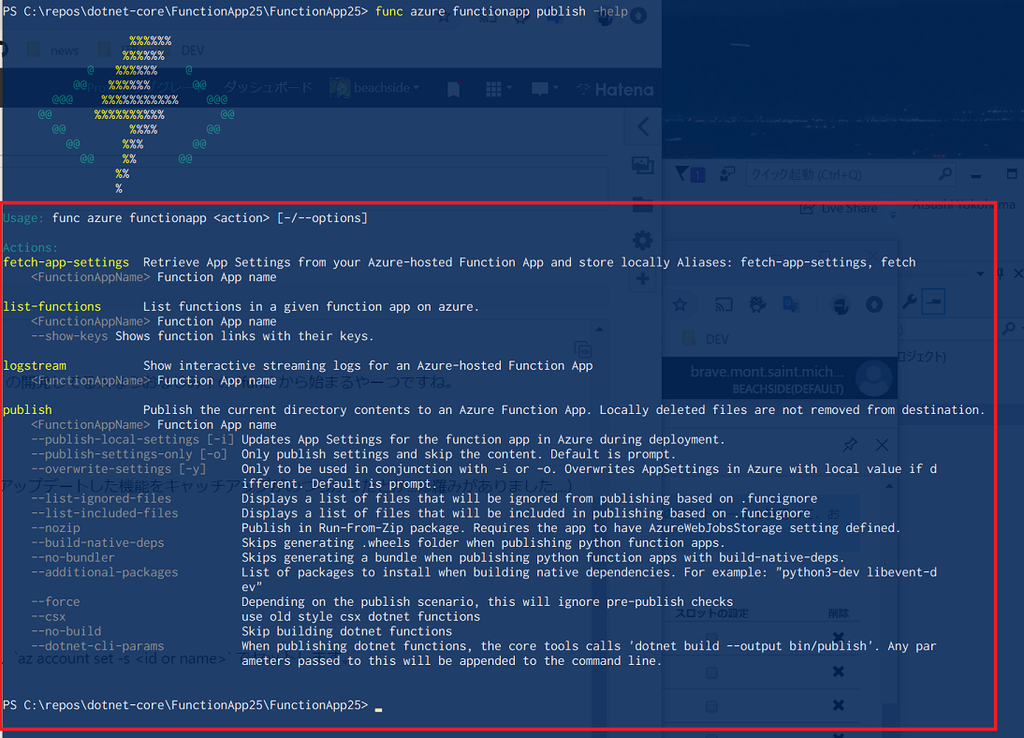Click Live Share button in Visual Studio
This screenshot has width=1024, height=738.
point(839,208)
